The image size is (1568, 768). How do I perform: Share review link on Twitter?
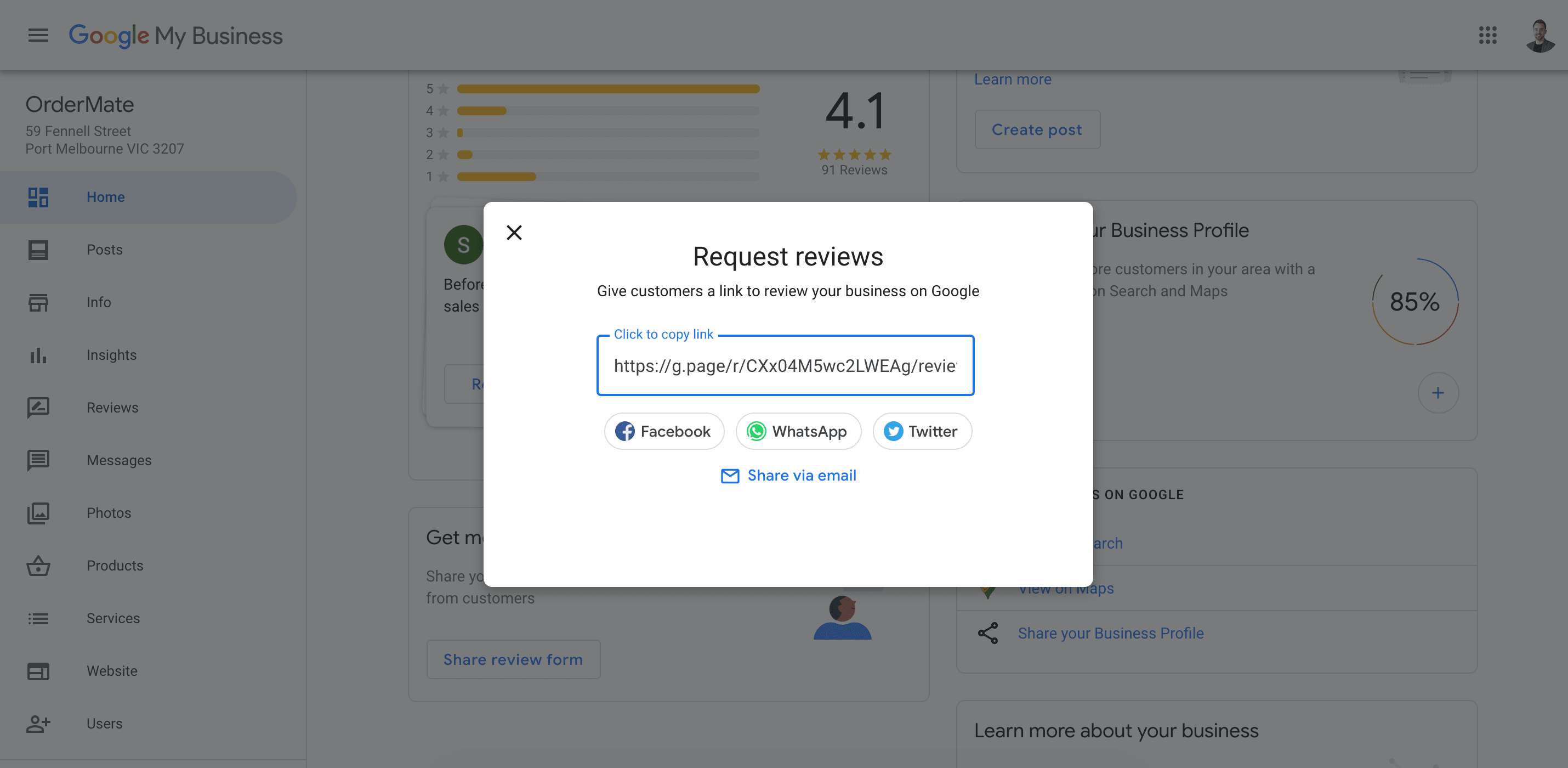(922, 431)
